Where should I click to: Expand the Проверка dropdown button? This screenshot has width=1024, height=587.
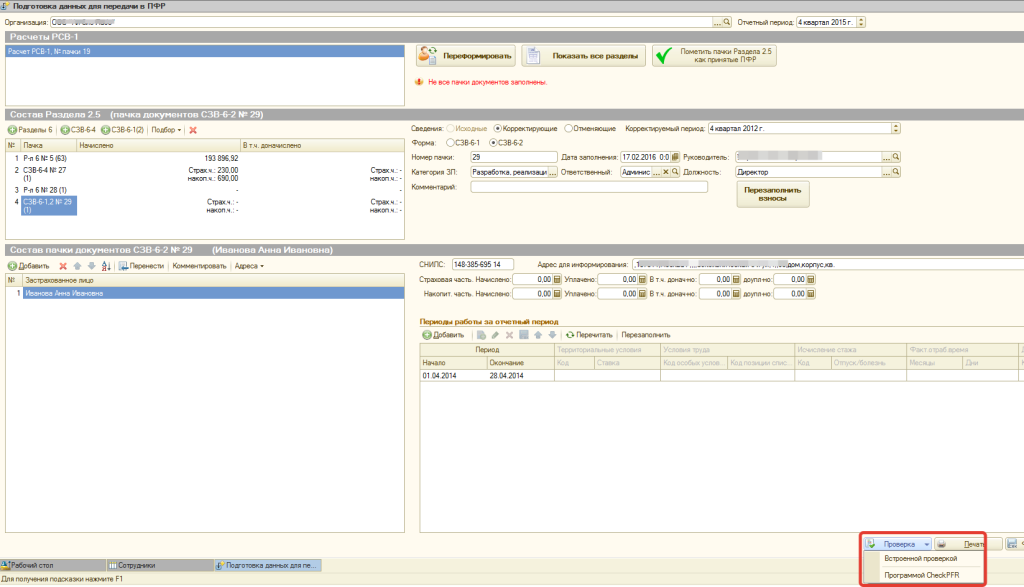[x=926, y=544]
